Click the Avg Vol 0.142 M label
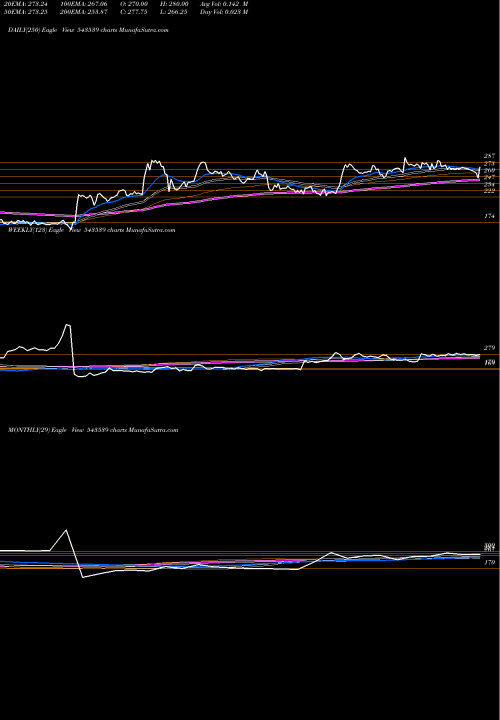The image size is (500, 720). (x=224, y=4)
